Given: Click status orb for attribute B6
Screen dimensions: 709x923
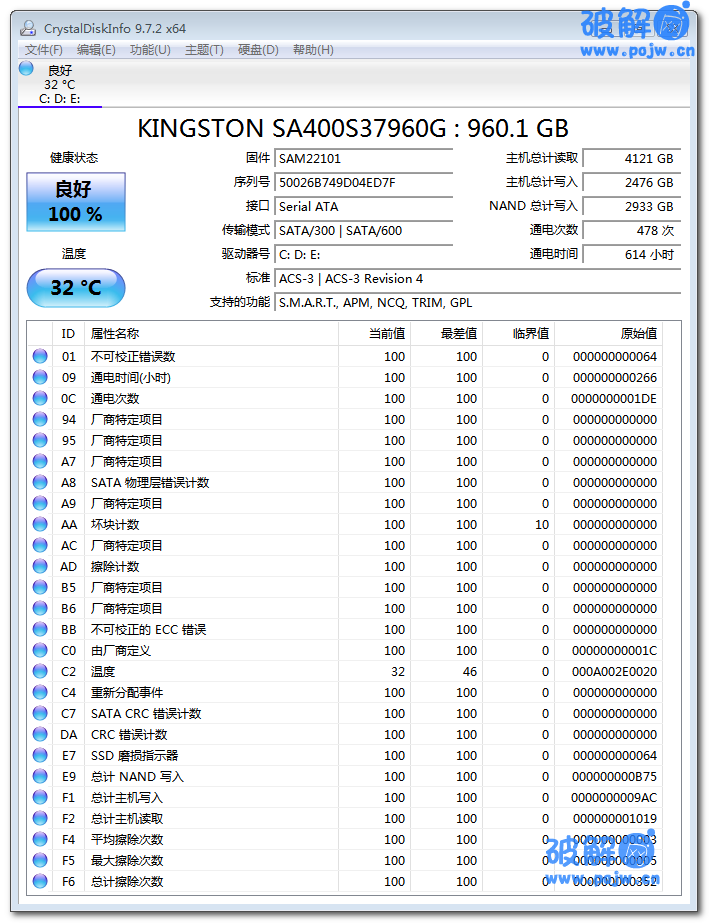Looking at the screenshot, I should [40, 608].
